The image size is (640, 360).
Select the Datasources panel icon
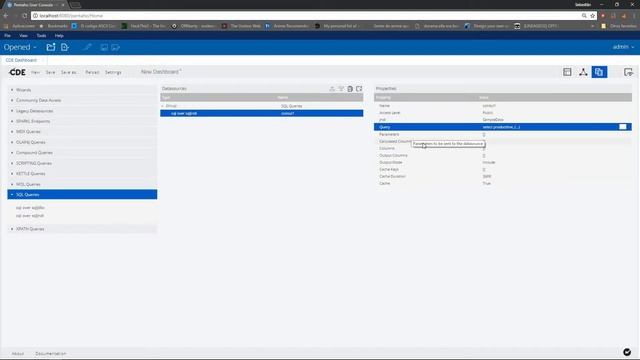click(599, 72)
